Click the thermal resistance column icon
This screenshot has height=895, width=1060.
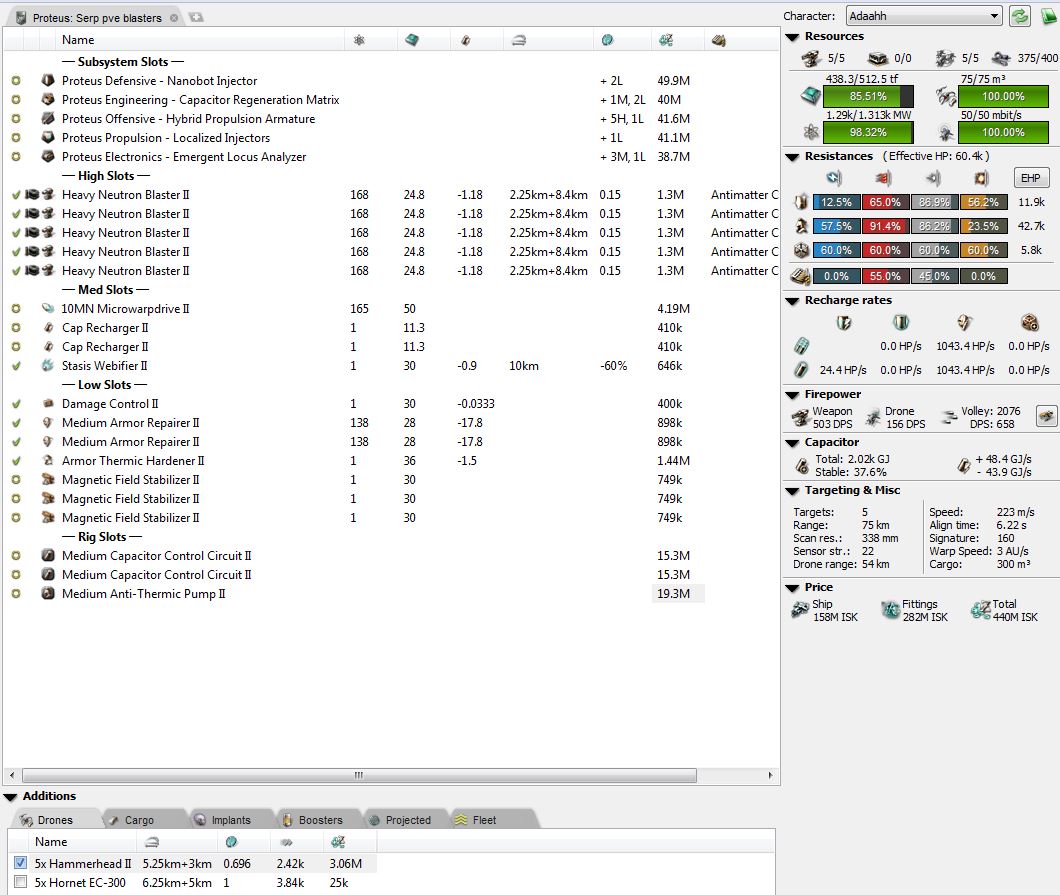[x=884, y=178]
